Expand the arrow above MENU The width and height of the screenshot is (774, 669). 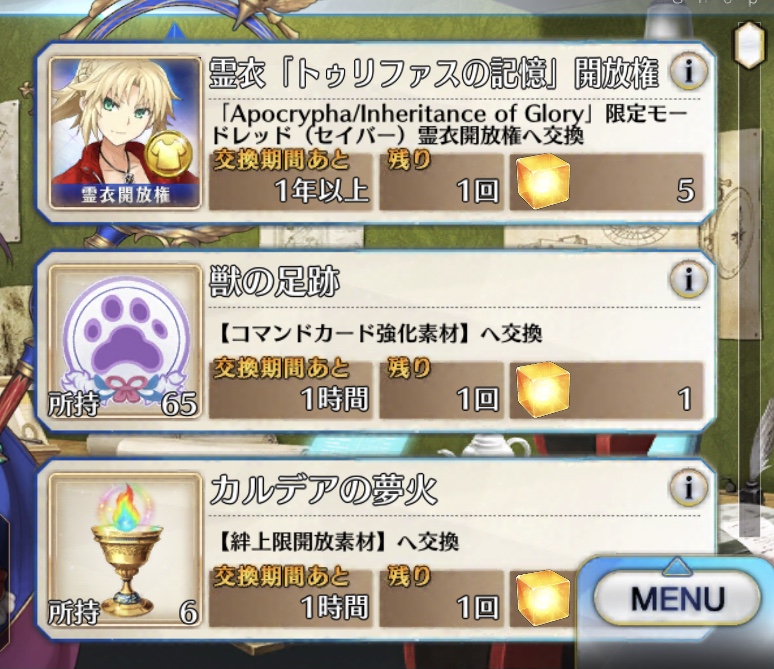[677, 566]
